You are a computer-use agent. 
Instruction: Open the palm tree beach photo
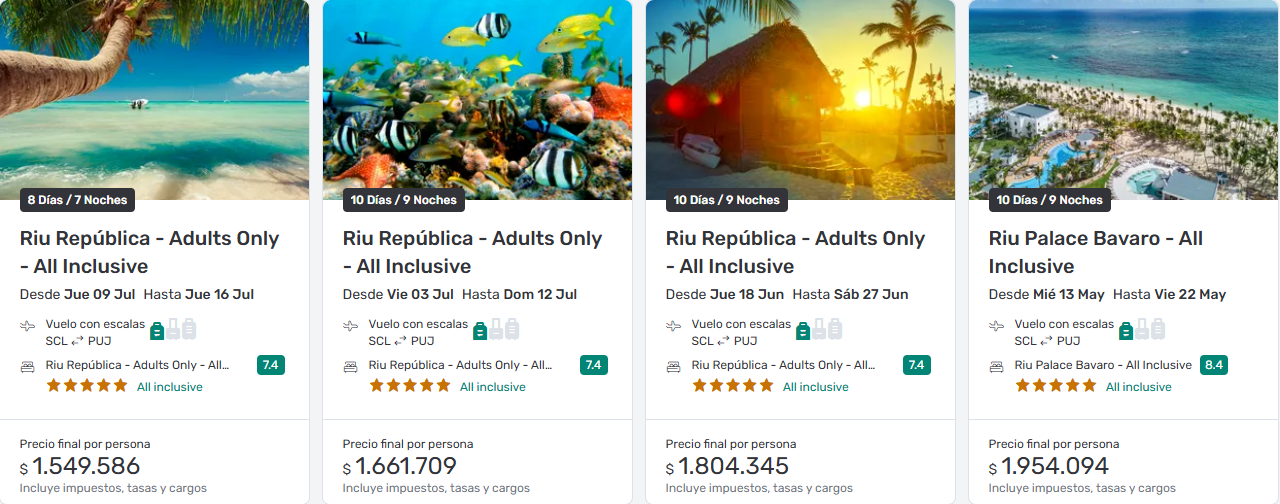154,95
